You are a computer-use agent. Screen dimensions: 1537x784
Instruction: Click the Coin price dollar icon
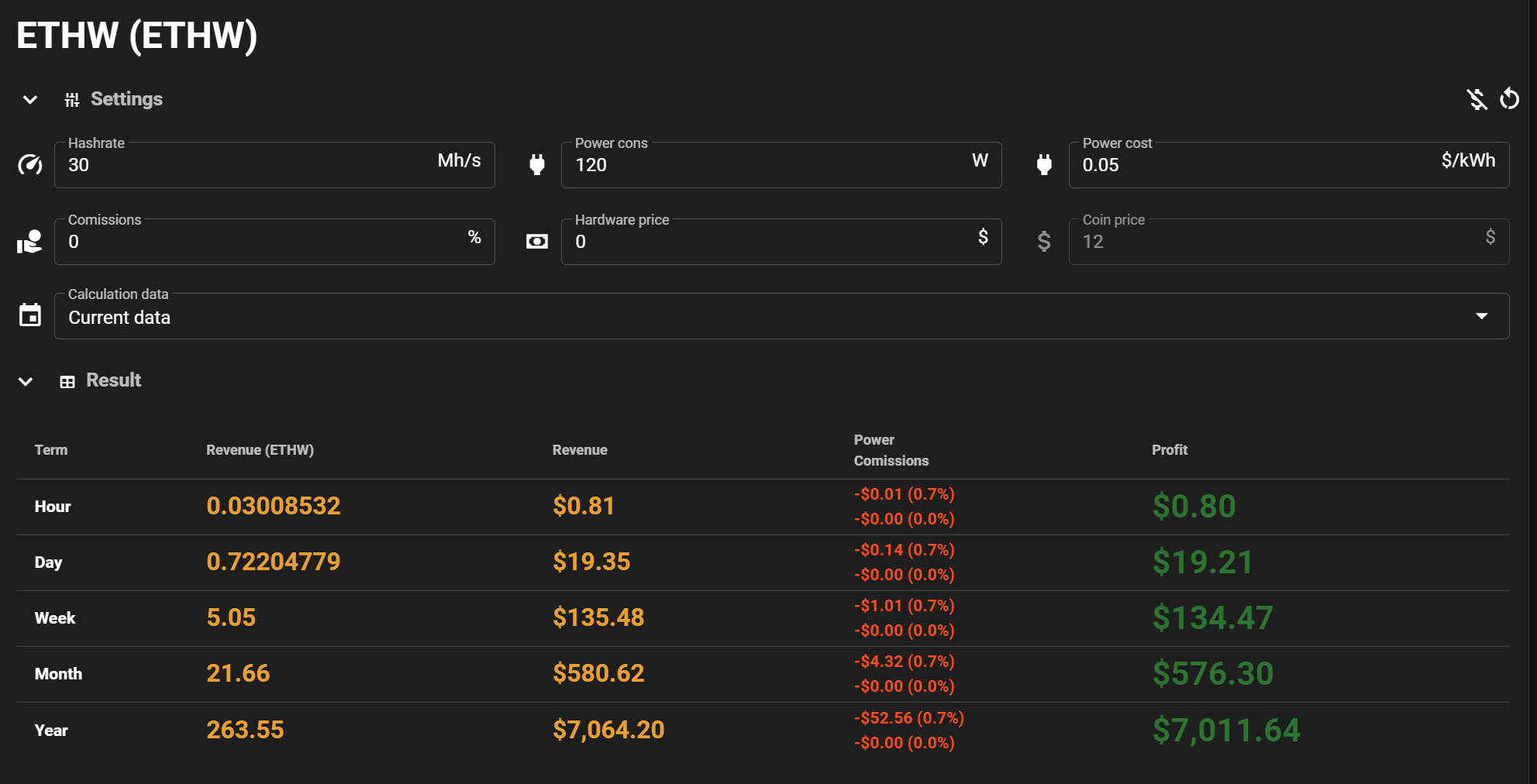tap(1044, 242)
